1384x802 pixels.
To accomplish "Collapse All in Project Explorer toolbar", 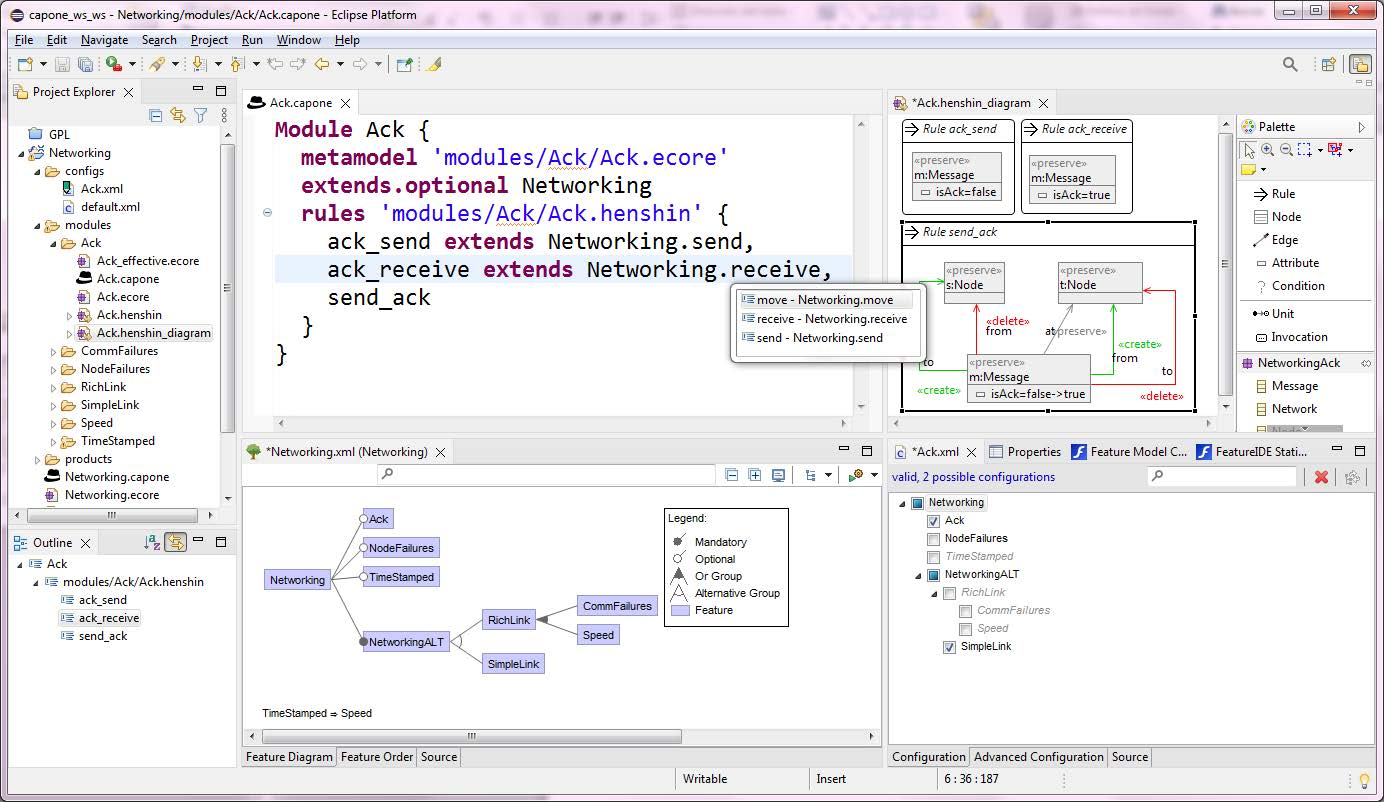I will (155, 115).
